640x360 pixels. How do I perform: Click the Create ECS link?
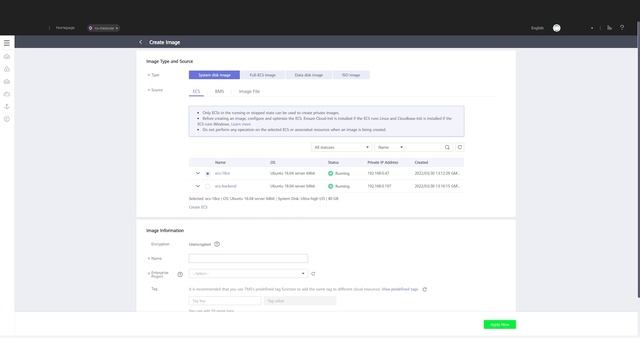coord(198,207)
